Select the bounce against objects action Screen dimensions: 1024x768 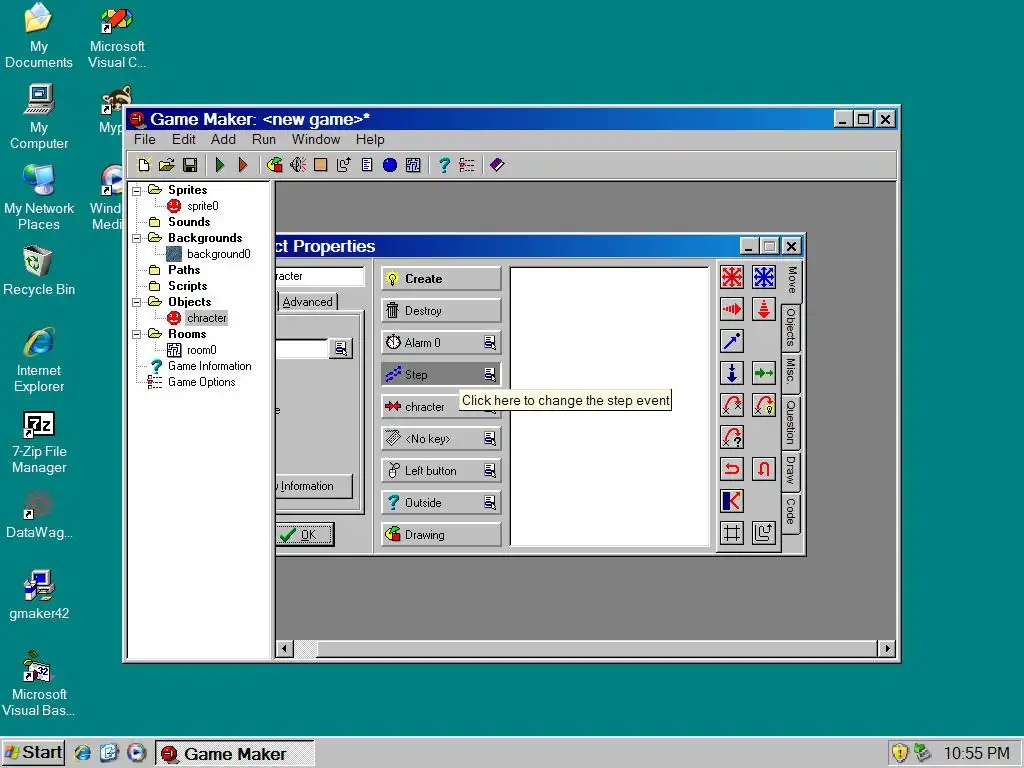(x=732, y=502)
